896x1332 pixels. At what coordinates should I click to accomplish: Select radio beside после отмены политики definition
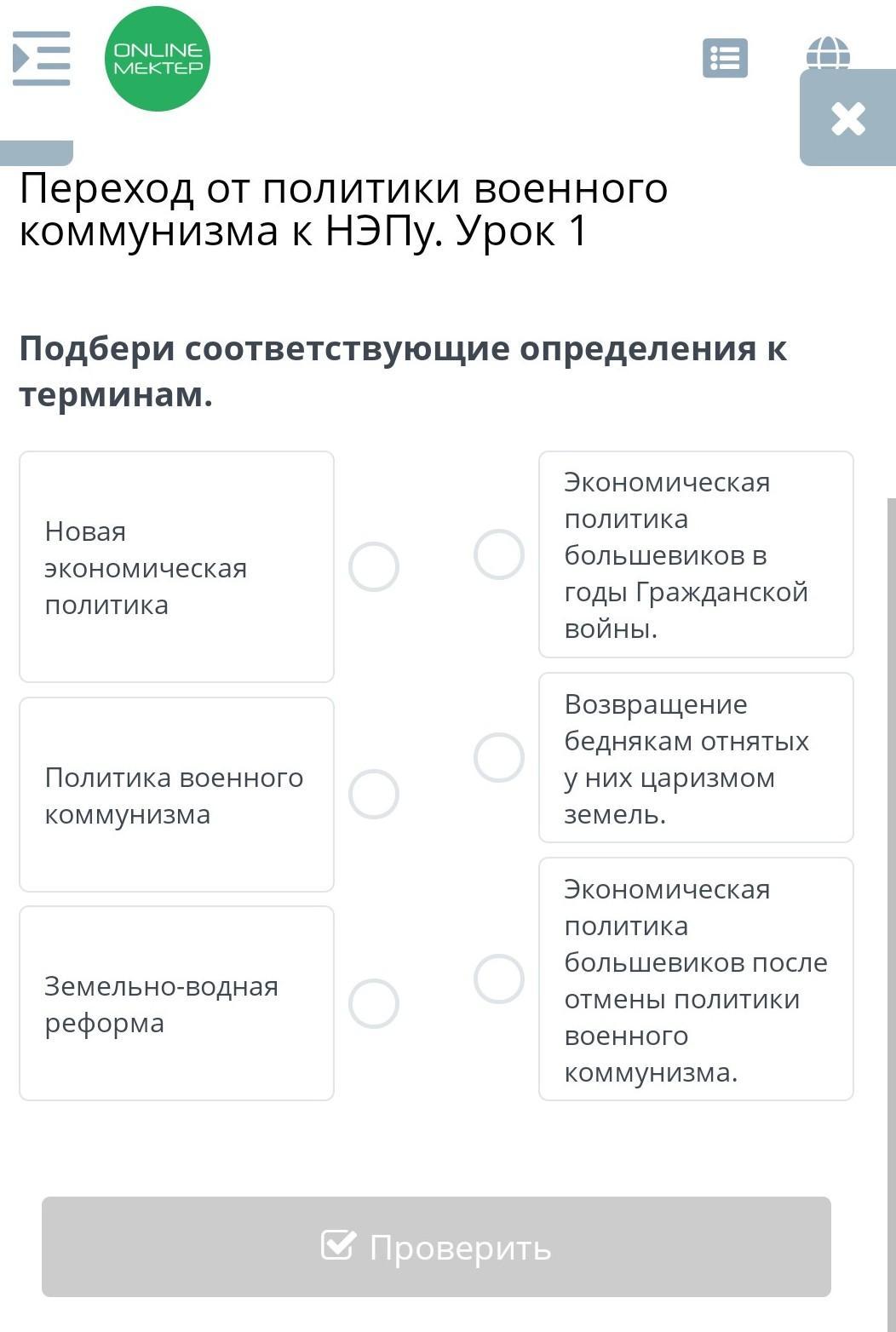499,979
